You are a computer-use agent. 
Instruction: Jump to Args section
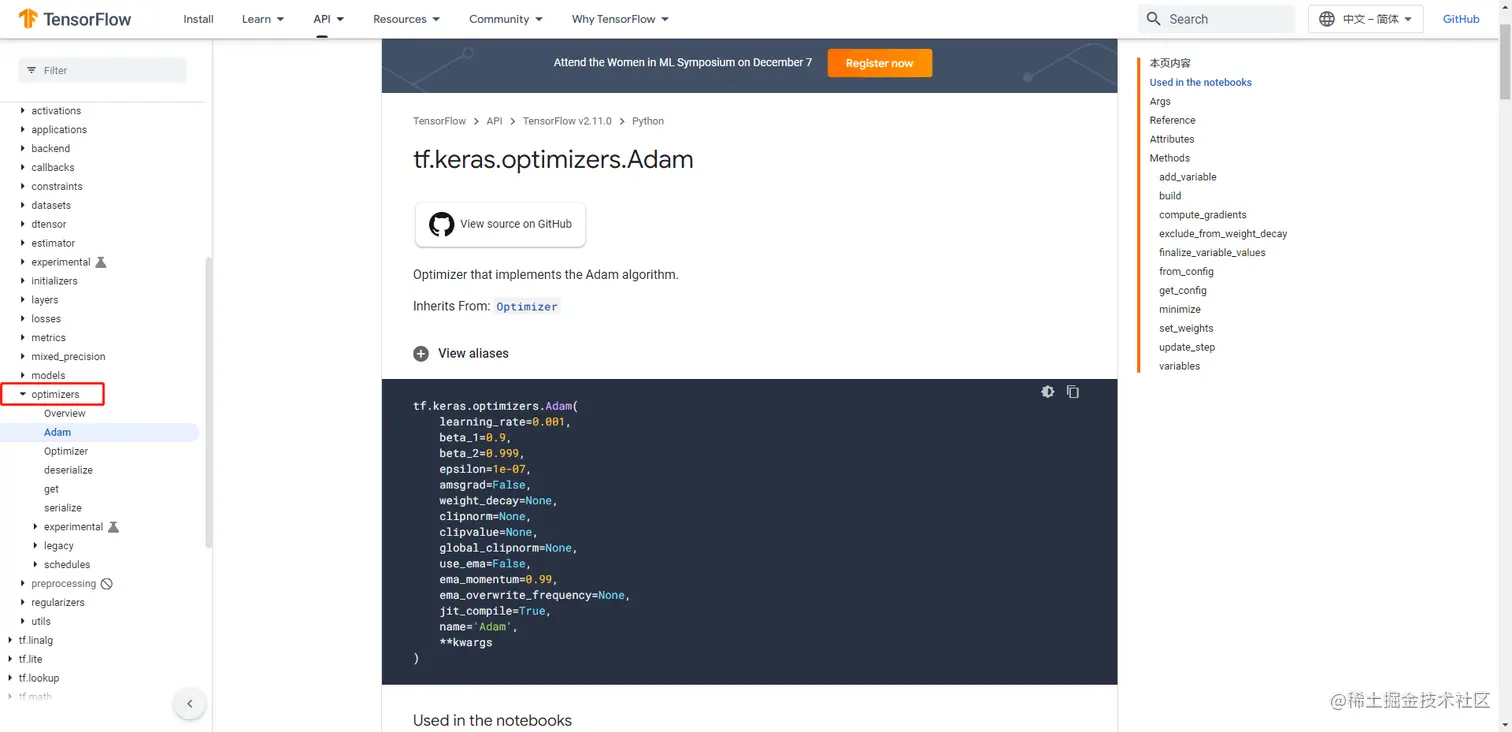coord(1160,102)
